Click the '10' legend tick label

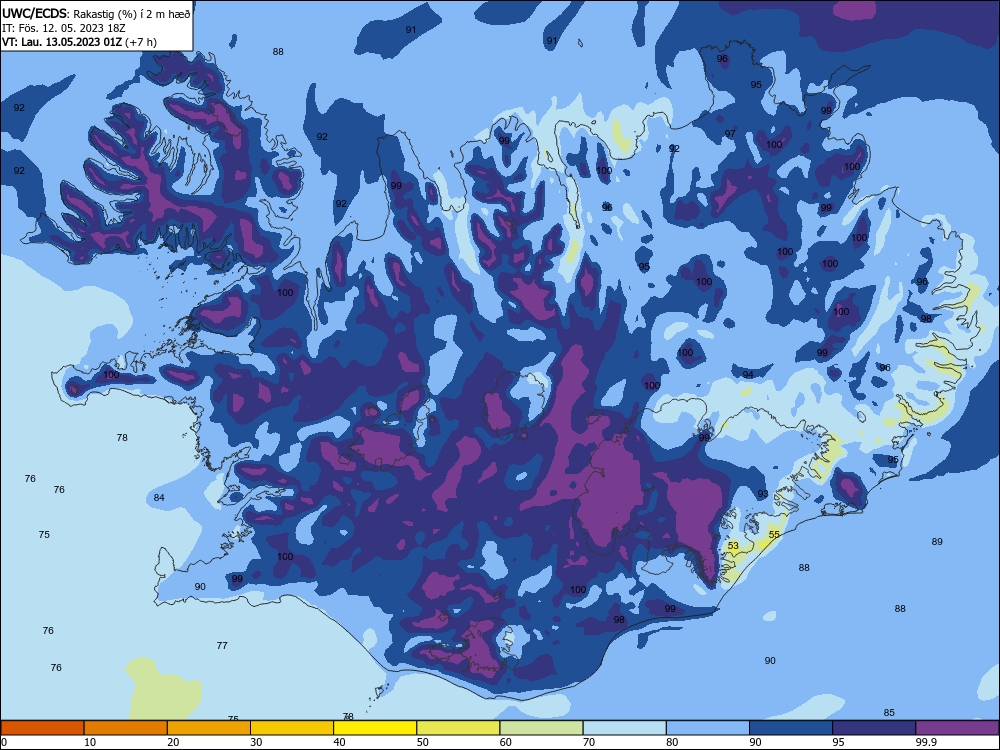90,742
